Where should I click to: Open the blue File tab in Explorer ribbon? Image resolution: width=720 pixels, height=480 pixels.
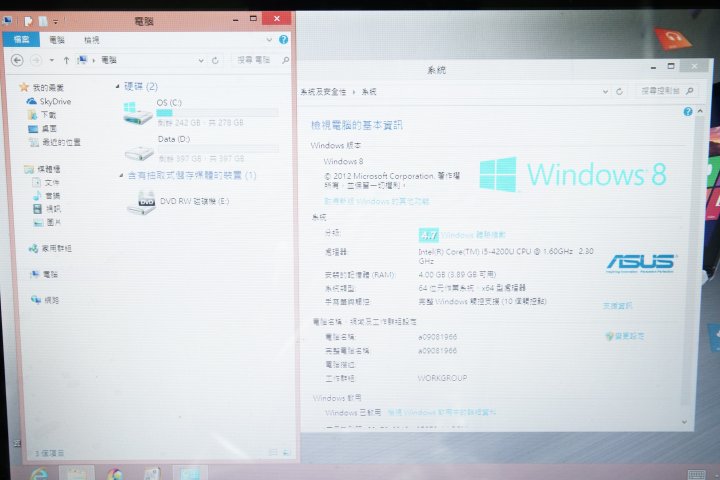(x=21, y=40)
